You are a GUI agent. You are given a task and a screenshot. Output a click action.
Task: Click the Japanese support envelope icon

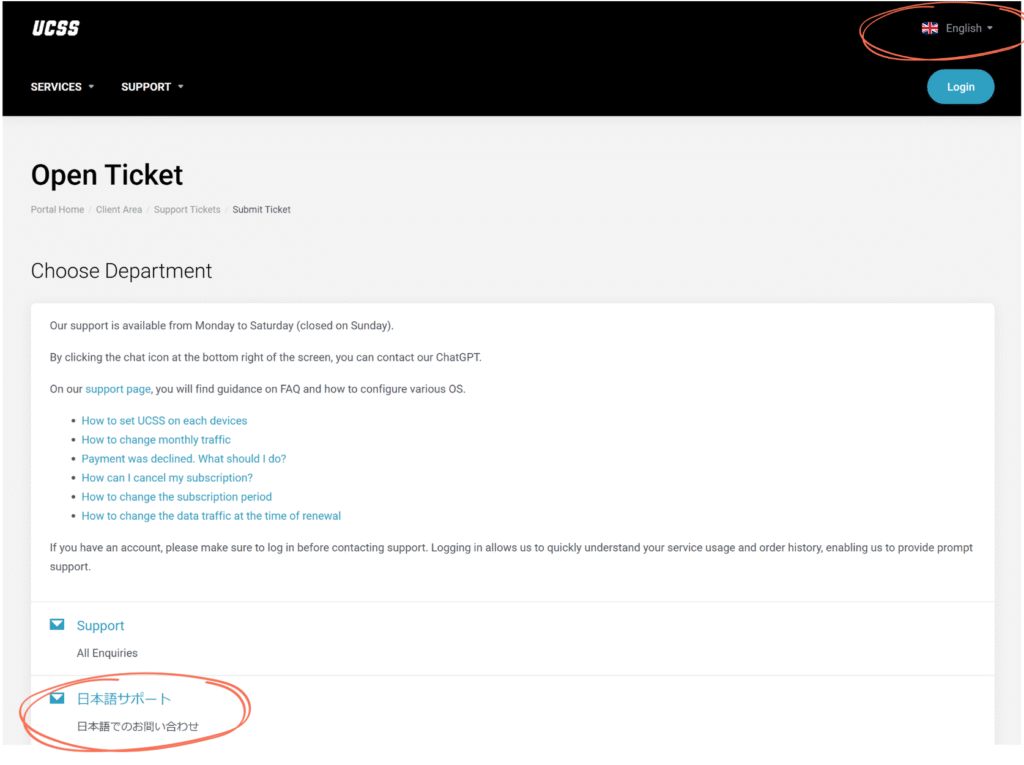click(57, 698)
